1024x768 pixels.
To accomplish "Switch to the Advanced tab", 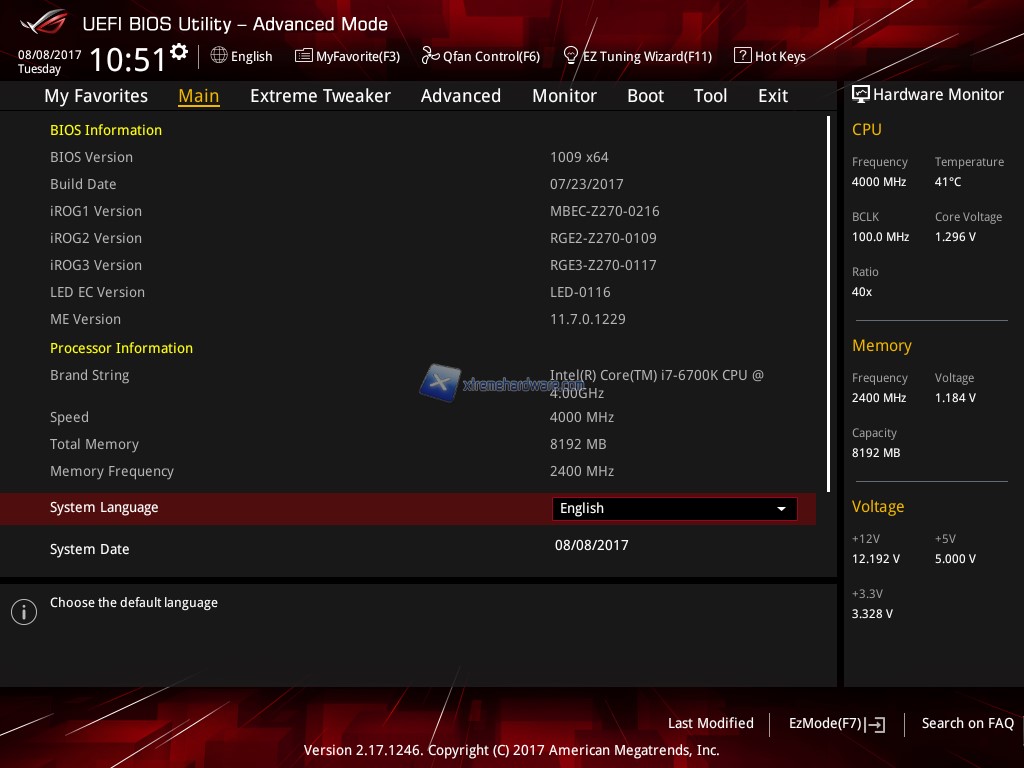I will (x=460, y=96).
